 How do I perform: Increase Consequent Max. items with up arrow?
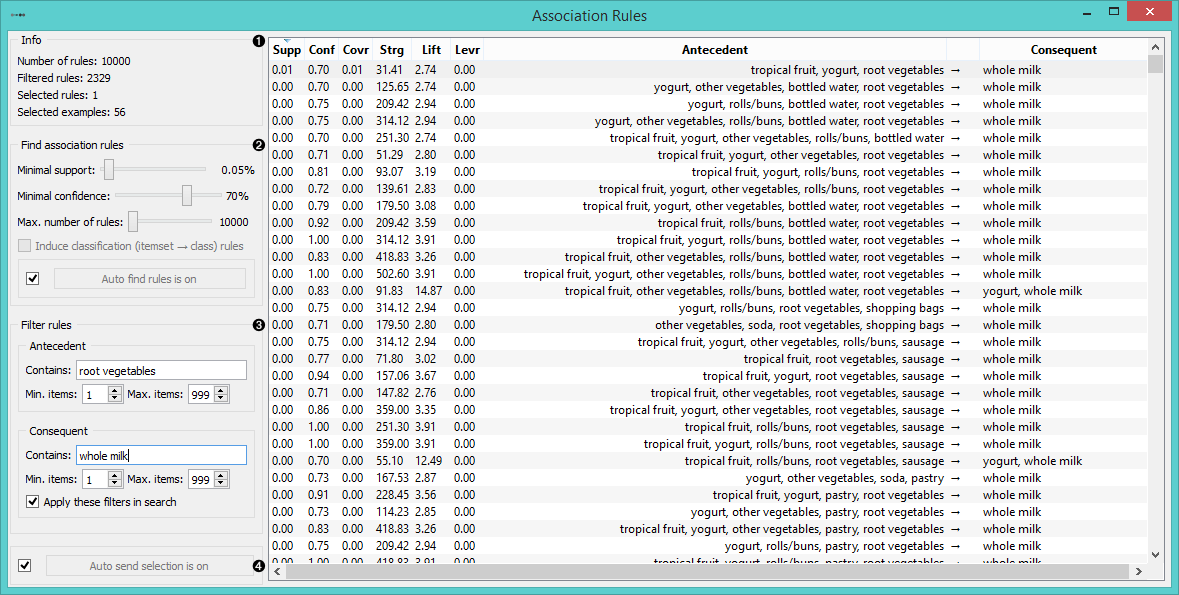pos(221,475)
